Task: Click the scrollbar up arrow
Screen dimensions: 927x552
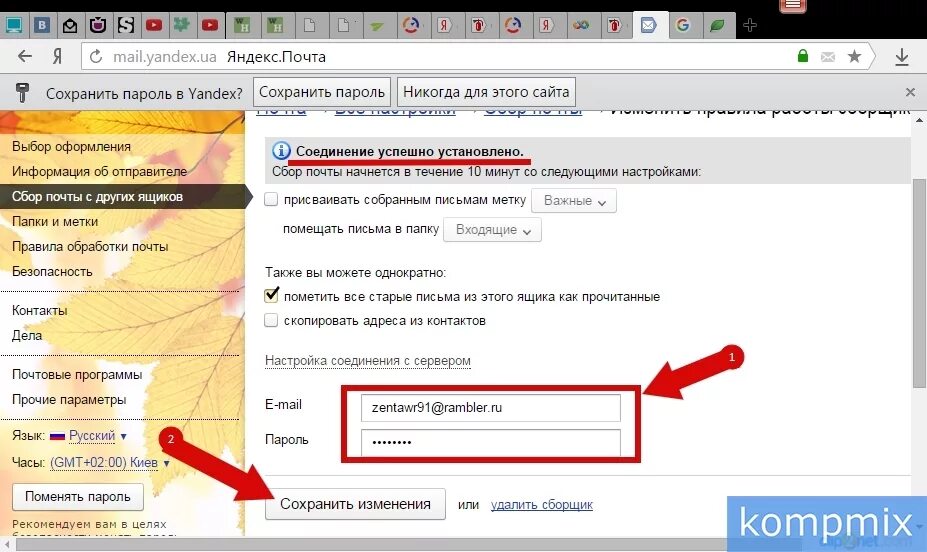Action: point(919,120)
